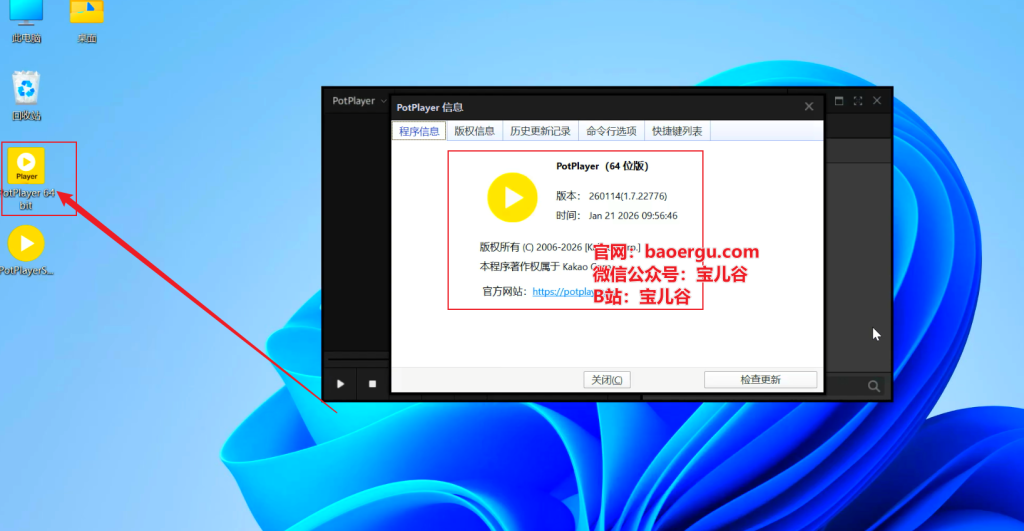
Task: Open the official website potplayer link
Action: (x=563, y=291)
